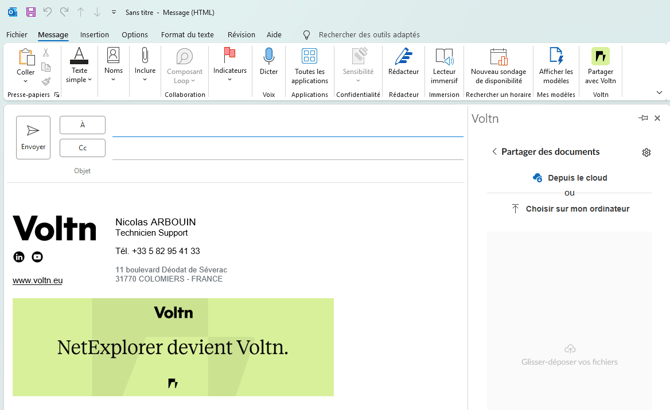This screenshot has width=670, height=410.
Task: Click Afficher les modèles
Action: pyautogui.click(x=556, y=66)
